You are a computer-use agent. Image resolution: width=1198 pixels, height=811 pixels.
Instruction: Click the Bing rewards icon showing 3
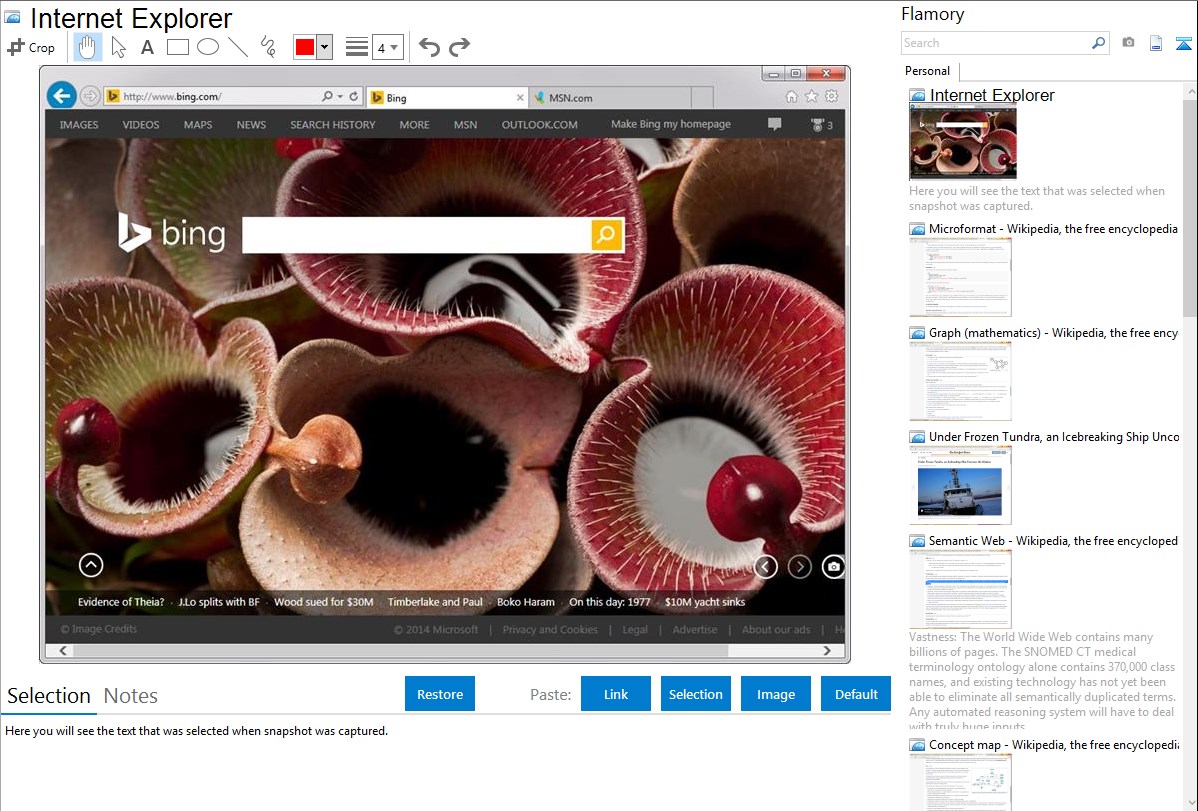(821, 125)
